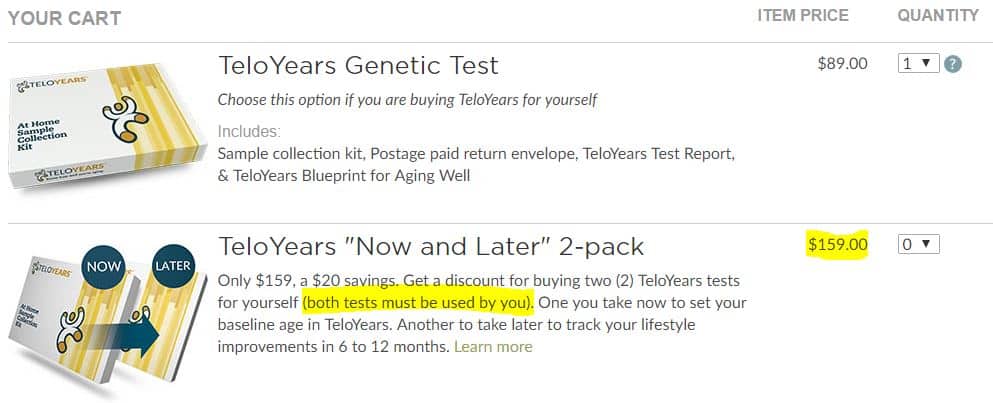The height and width of the screenshot is (403, 993).
Task: Click the YOUR CART heading
Action: [x=64, y=18]
